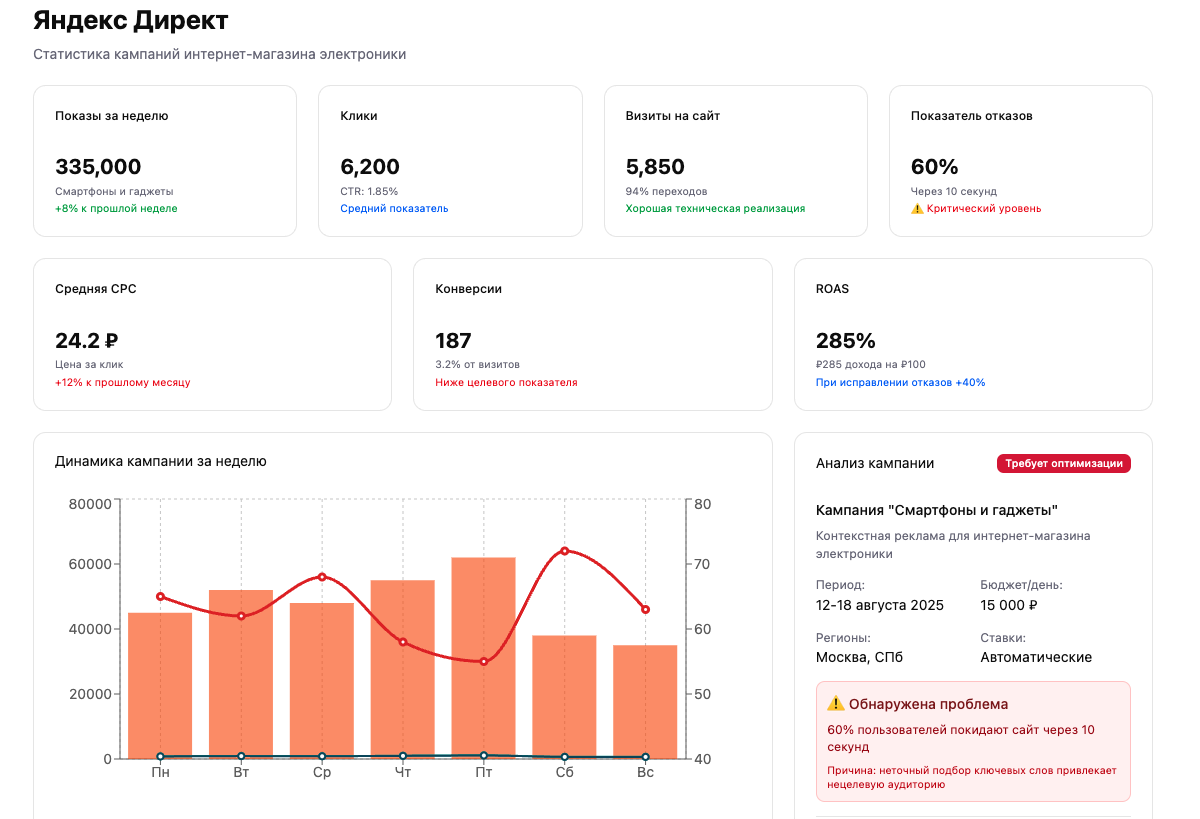Select the 5,850 visits value
This screenshot has width=1200, height=819.
click(655, 167)
